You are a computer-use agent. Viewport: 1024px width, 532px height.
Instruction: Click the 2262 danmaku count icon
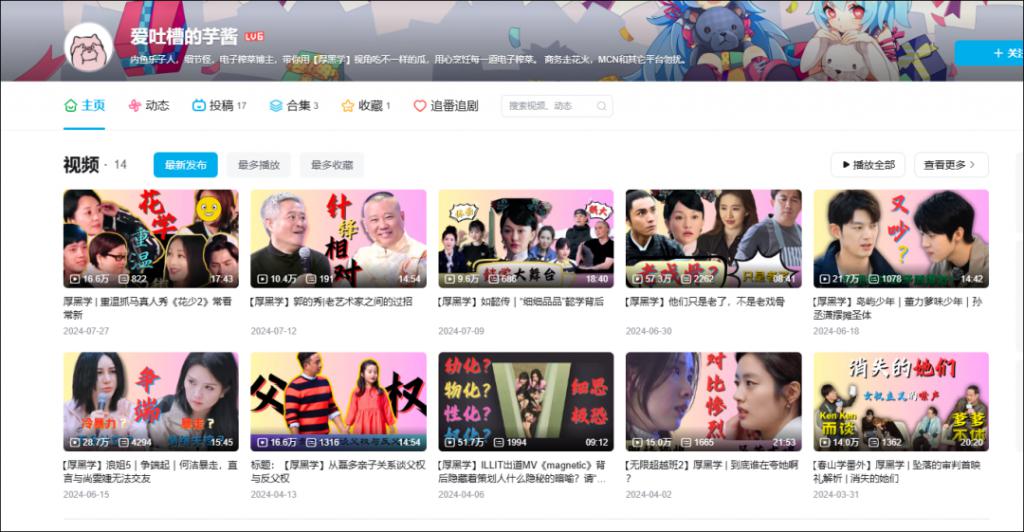click(x=686, y=279)
